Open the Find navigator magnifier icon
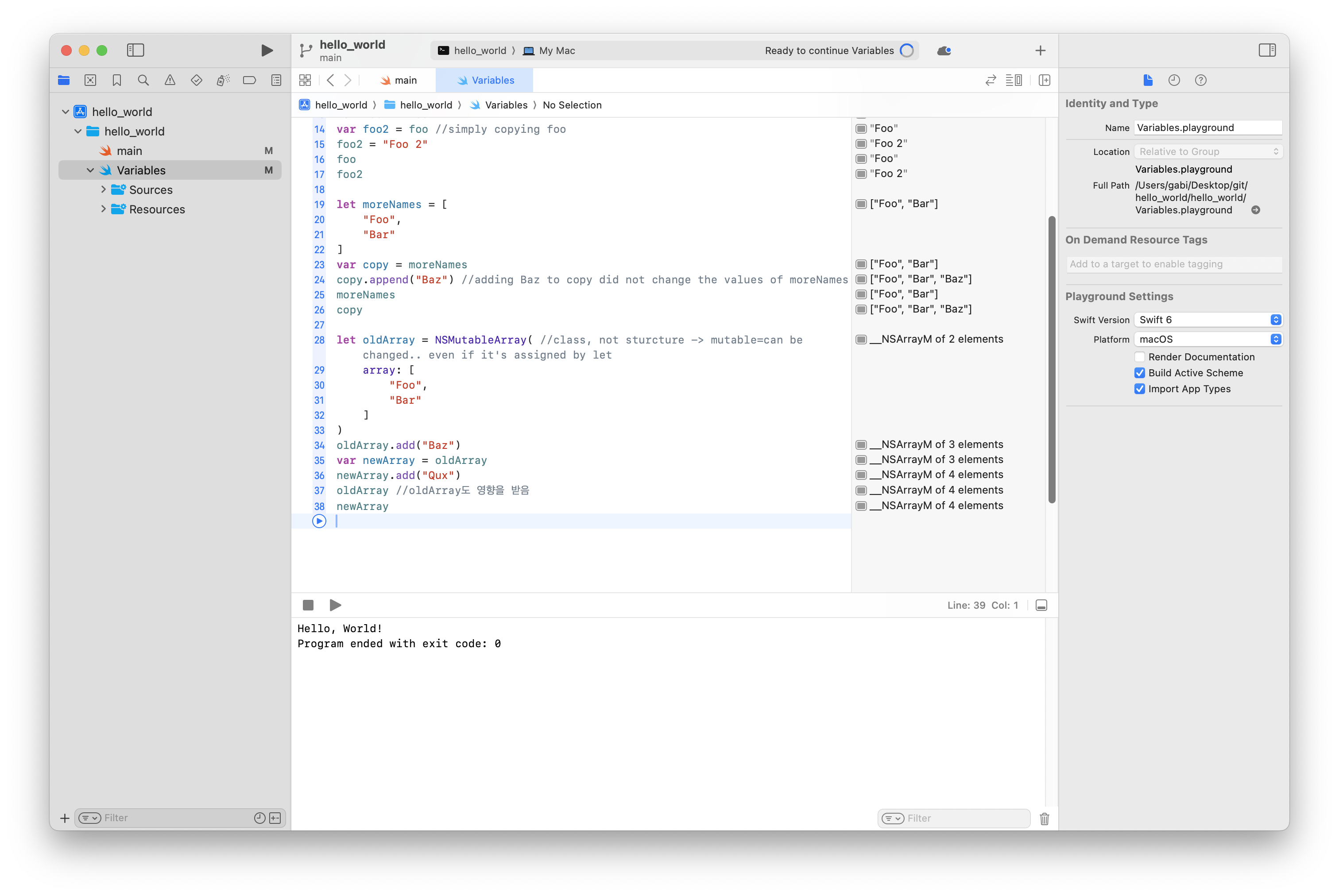Screen dimensions: 1339x896 [143, 80]
